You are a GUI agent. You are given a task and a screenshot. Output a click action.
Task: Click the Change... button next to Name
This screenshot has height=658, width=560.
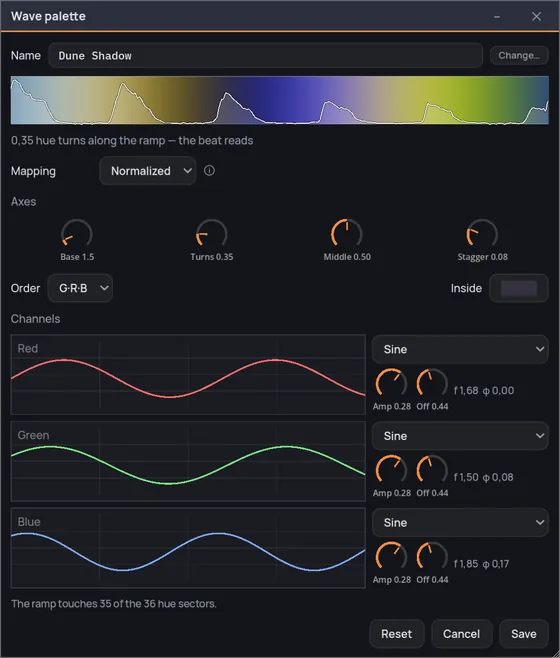pyautogui.click(x=519, y=55)
